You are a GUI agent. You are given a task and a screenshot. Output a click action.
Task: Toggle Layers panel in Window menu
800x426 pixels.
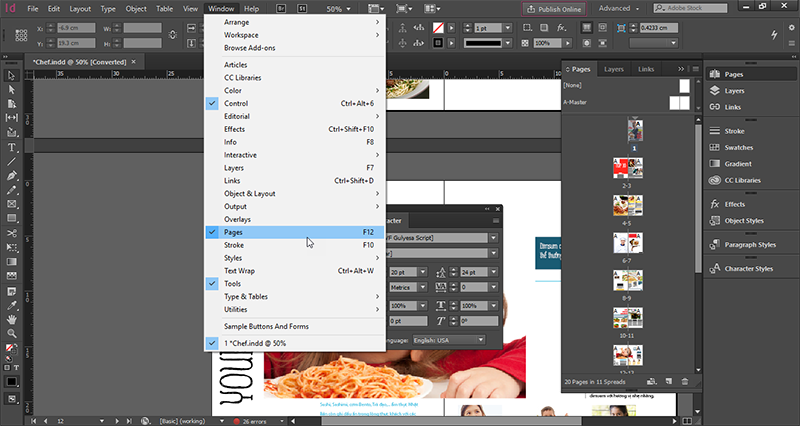coord(294,168)
